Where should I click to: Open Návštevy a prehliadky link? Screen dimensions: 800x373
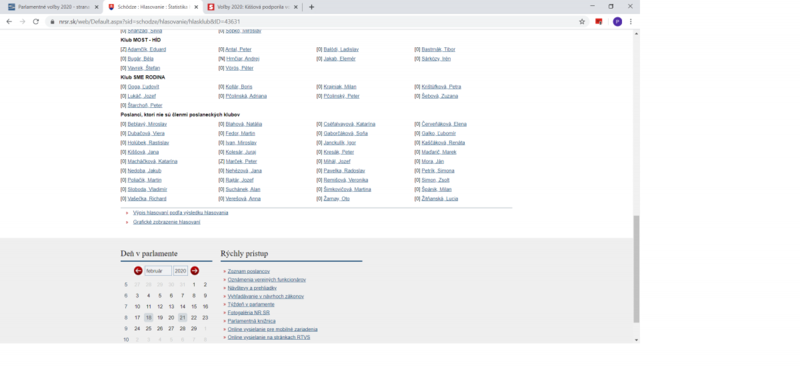[x=252, y=288]
